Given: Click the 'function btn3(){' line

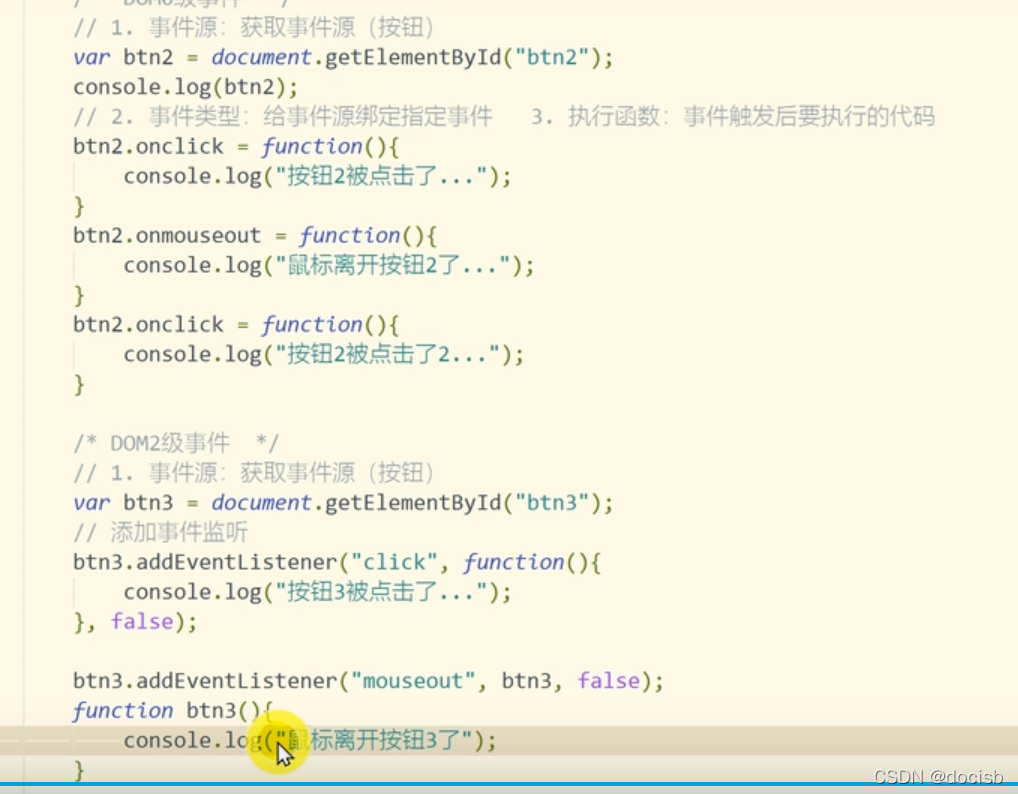Looking at the screenshot, I should 173,711.
